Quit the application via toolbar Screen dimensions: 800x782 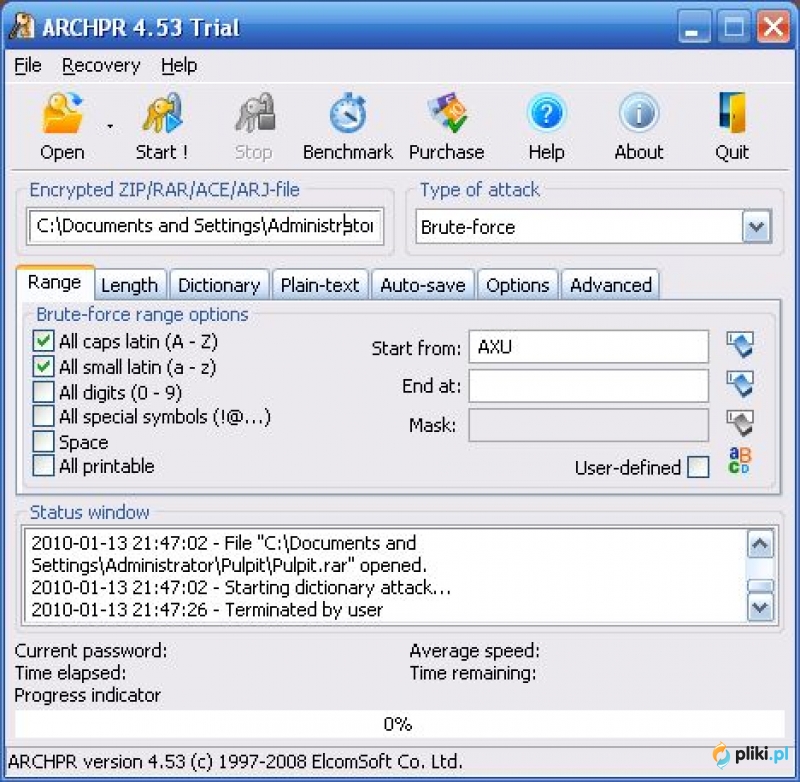732,127
